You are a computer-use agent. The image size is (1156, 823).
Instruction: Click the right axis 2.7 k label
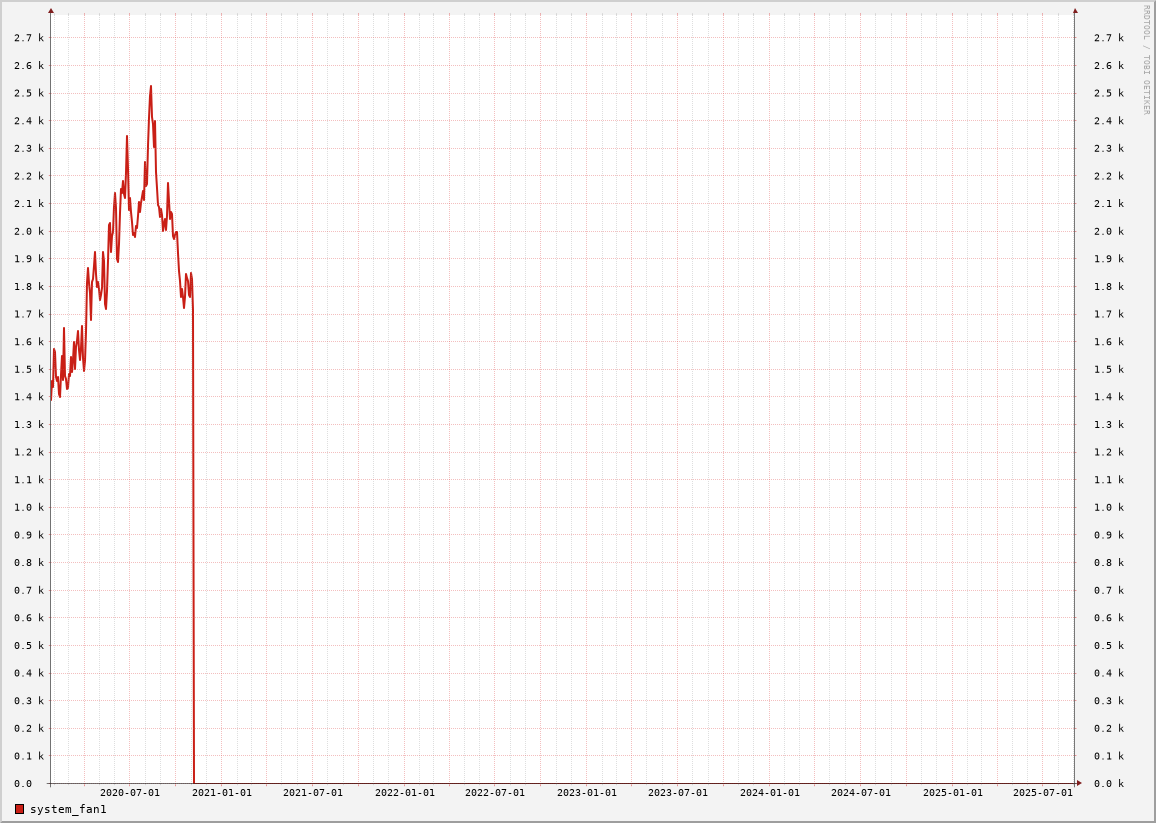click(1109, 38)
